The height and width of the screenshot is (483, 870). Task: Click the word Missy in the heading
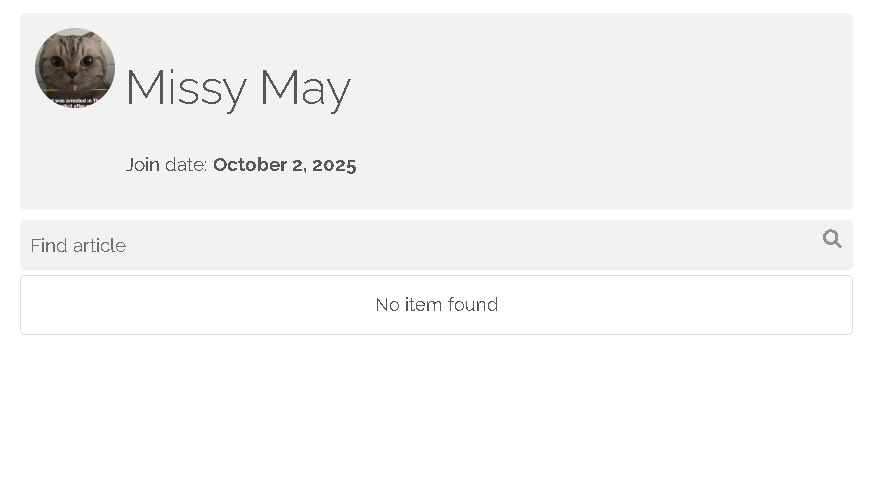[x=186, y=88]
